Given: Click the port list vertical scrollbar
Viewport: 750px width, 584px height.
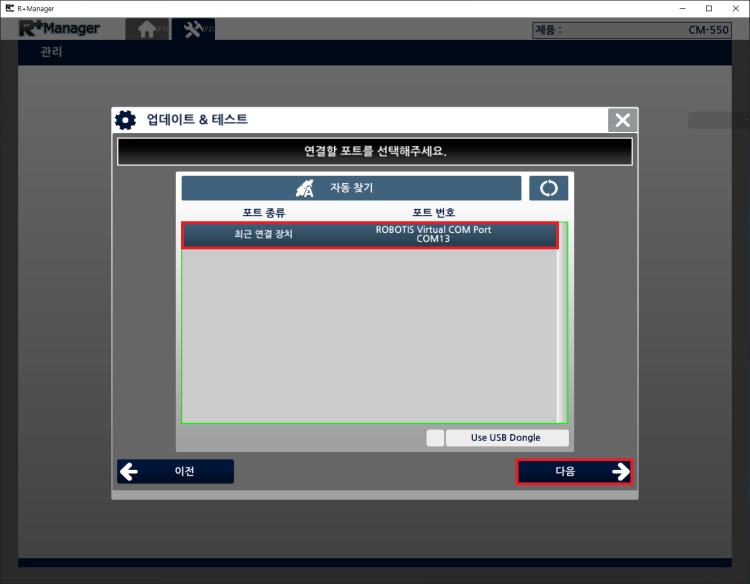Looking at the screenshot, I should 561,320.
